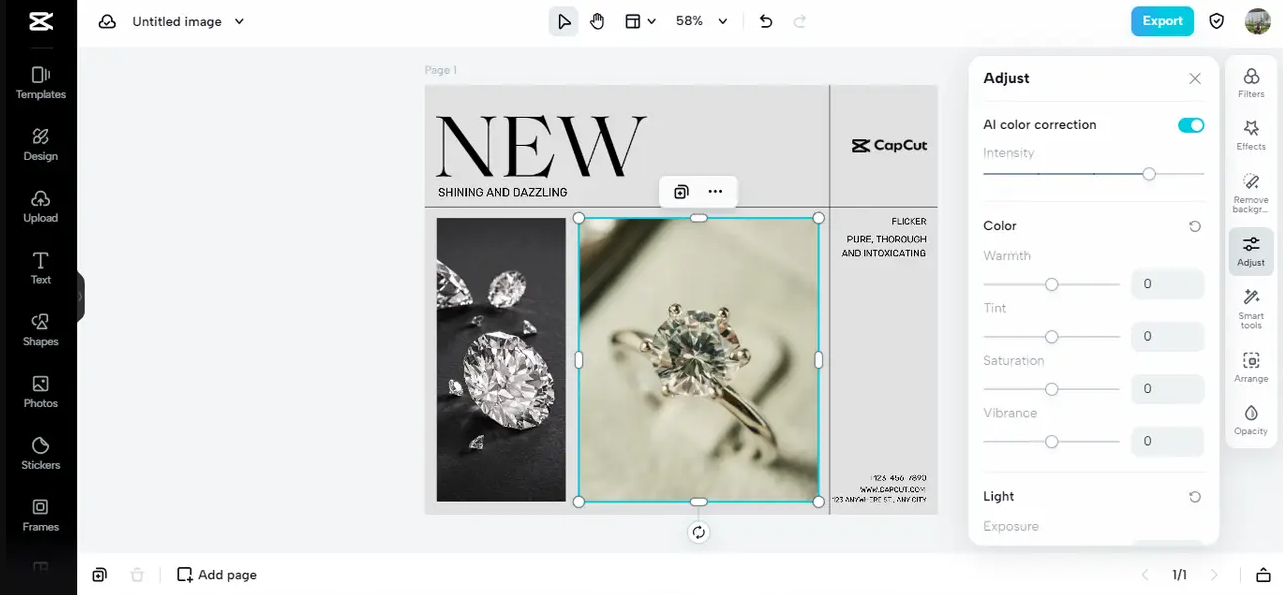The width and height of the screenshot is (1283, 595).
Task: Open the Text panel
Action: click(40, 268)
